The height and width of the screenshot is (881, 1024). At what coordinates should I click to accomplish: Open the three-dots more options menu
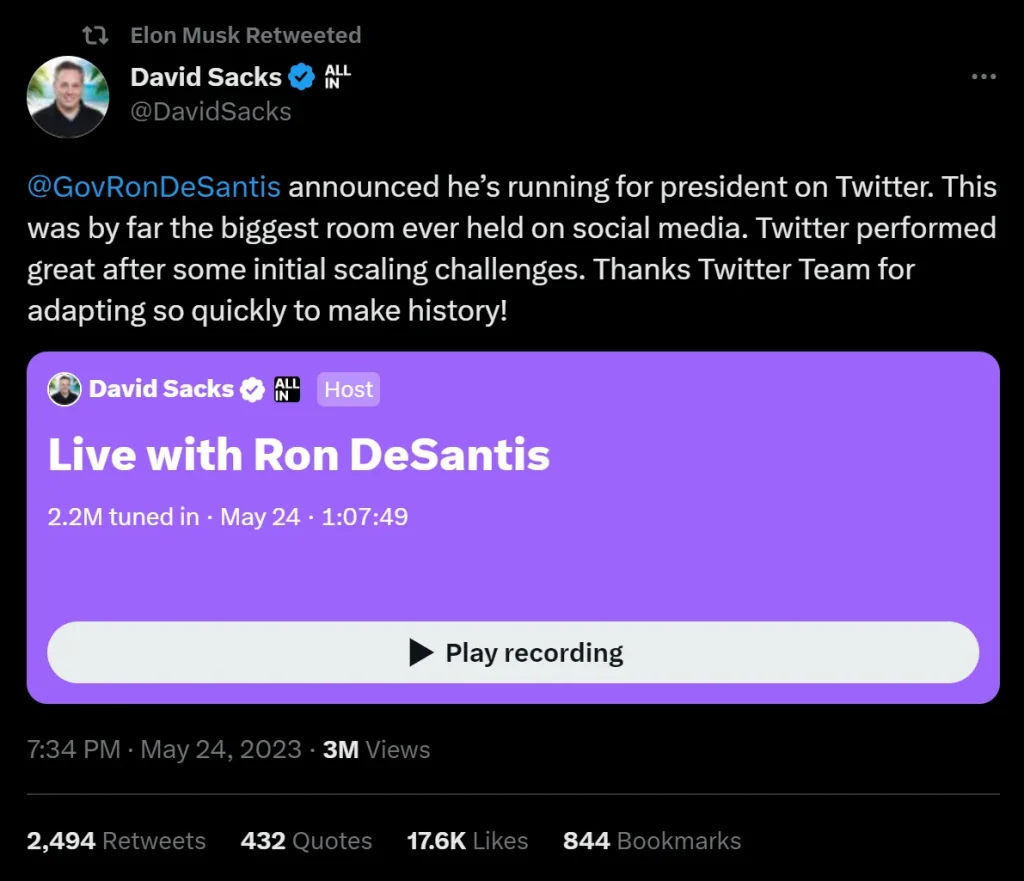click(x=984, y=77)
